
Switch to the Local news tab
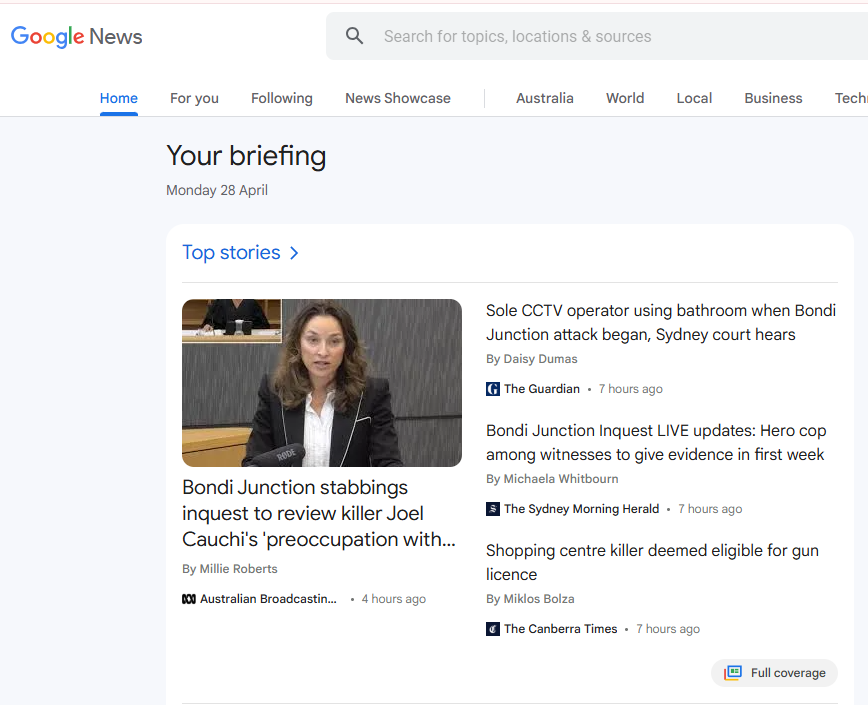click(694, 98)
